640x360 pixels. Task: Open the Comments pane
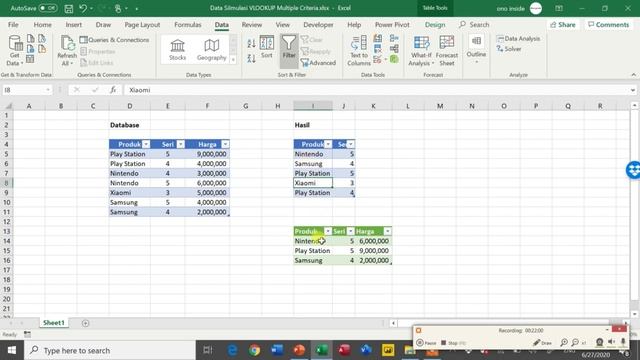tap(608, 24)
